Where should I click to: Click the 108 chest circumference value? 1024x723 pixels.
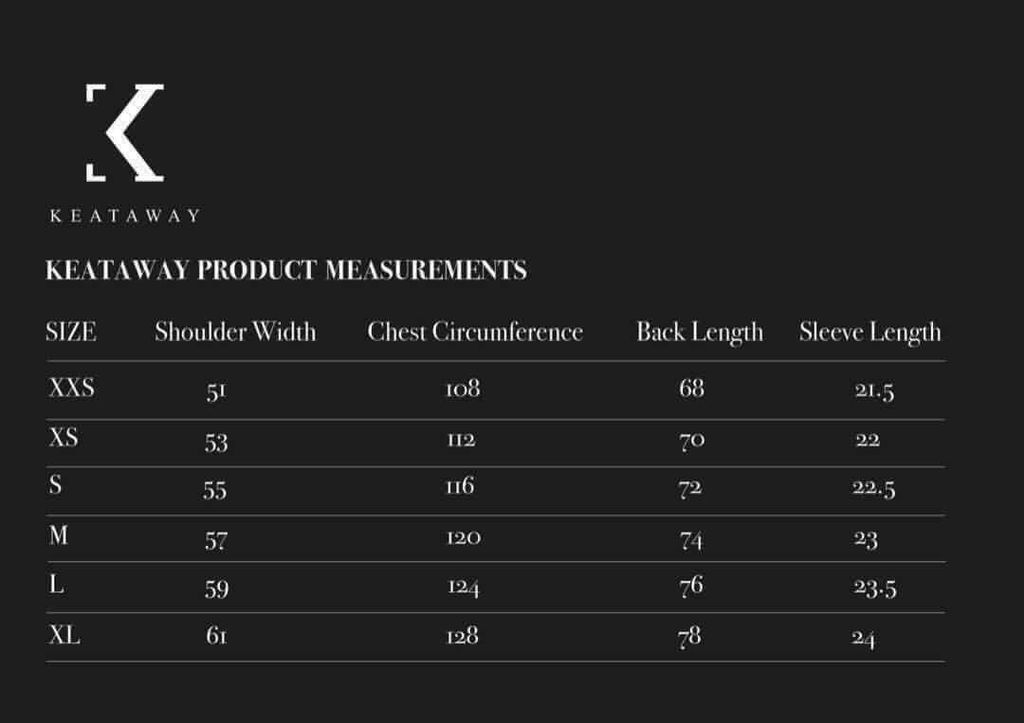pos(463,389)
